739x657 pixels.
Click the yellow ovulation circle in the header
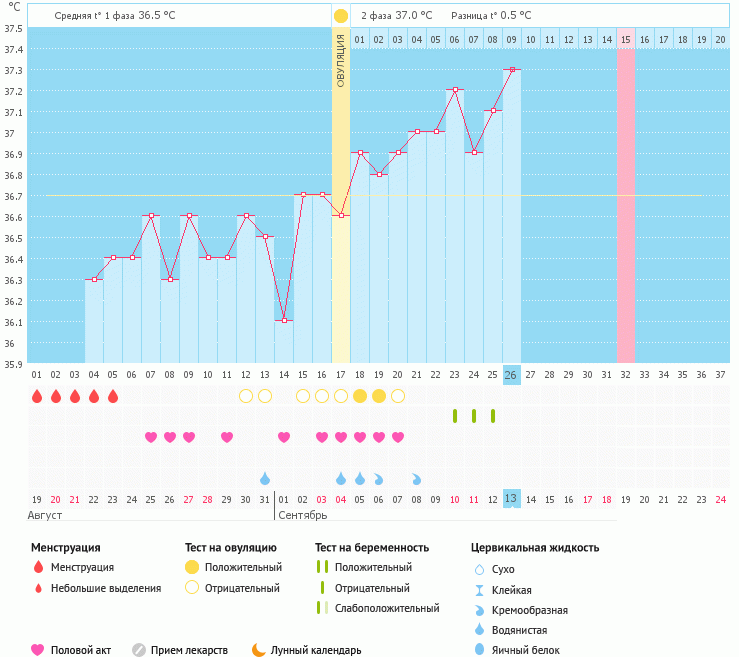tap(341, 16)
